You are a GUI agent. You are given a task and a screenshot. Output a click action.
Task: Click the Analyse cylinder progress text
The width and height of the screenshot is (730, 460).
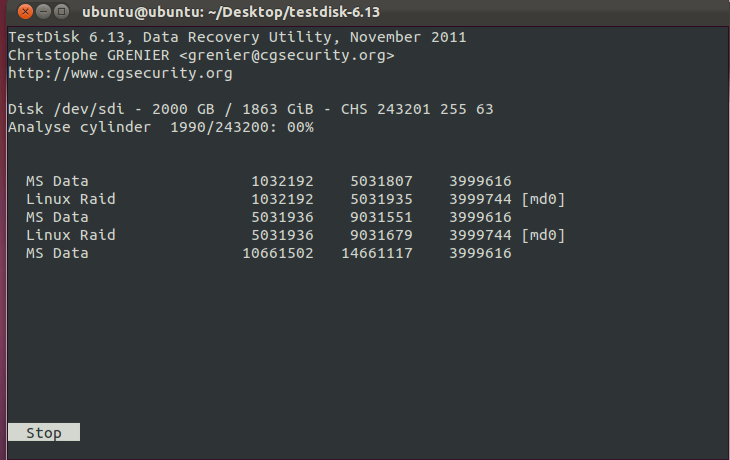tap(160, 128)
